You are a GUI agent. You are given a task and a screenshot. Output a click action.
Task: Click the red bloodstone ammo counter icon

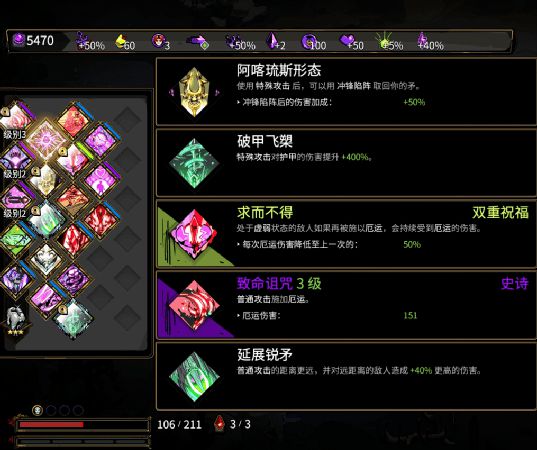pyautogui.click(x=219, y=424)
